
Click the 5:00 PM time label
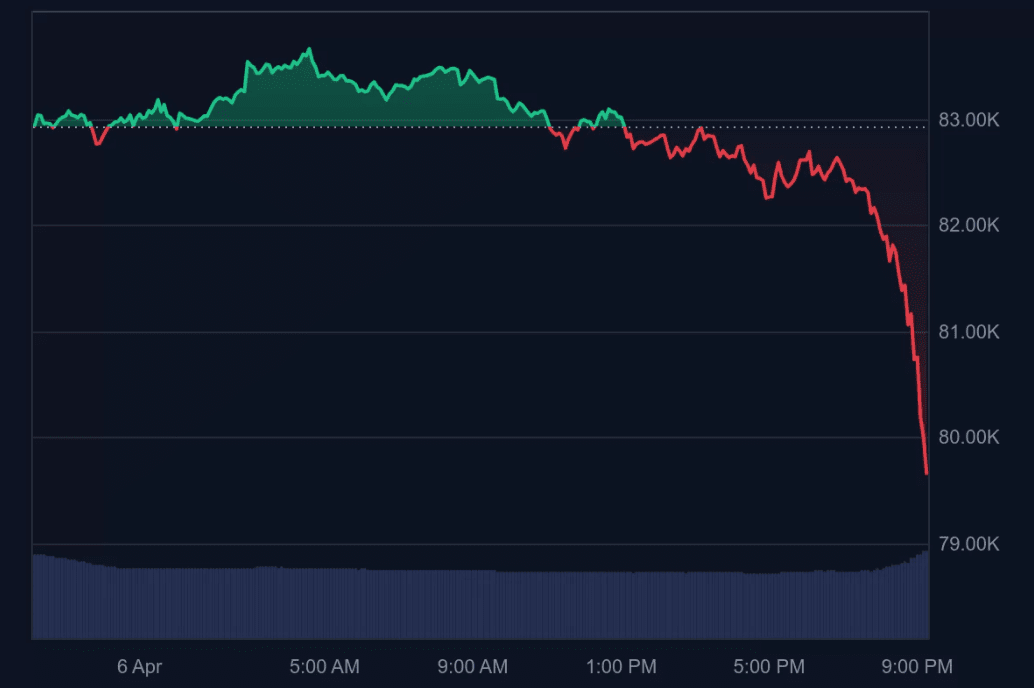pos(770,666)
